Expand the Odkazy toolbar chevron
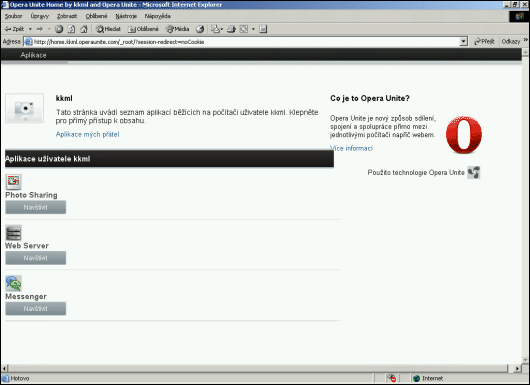Screen dimensions: 530x385 [526, 40]
